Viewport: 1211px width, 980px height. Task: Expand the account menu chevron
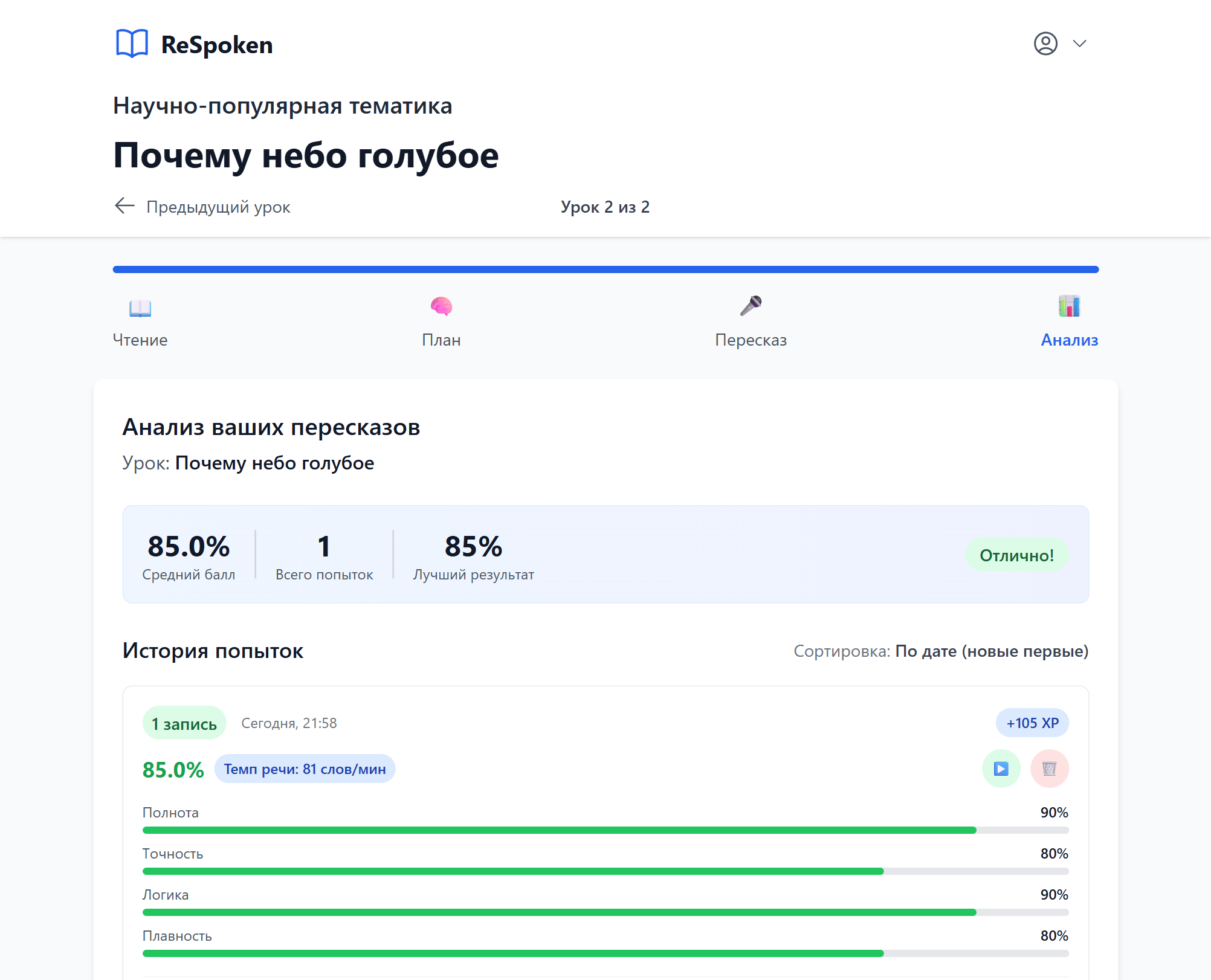pyautogui.click(x=1080, y=44)
